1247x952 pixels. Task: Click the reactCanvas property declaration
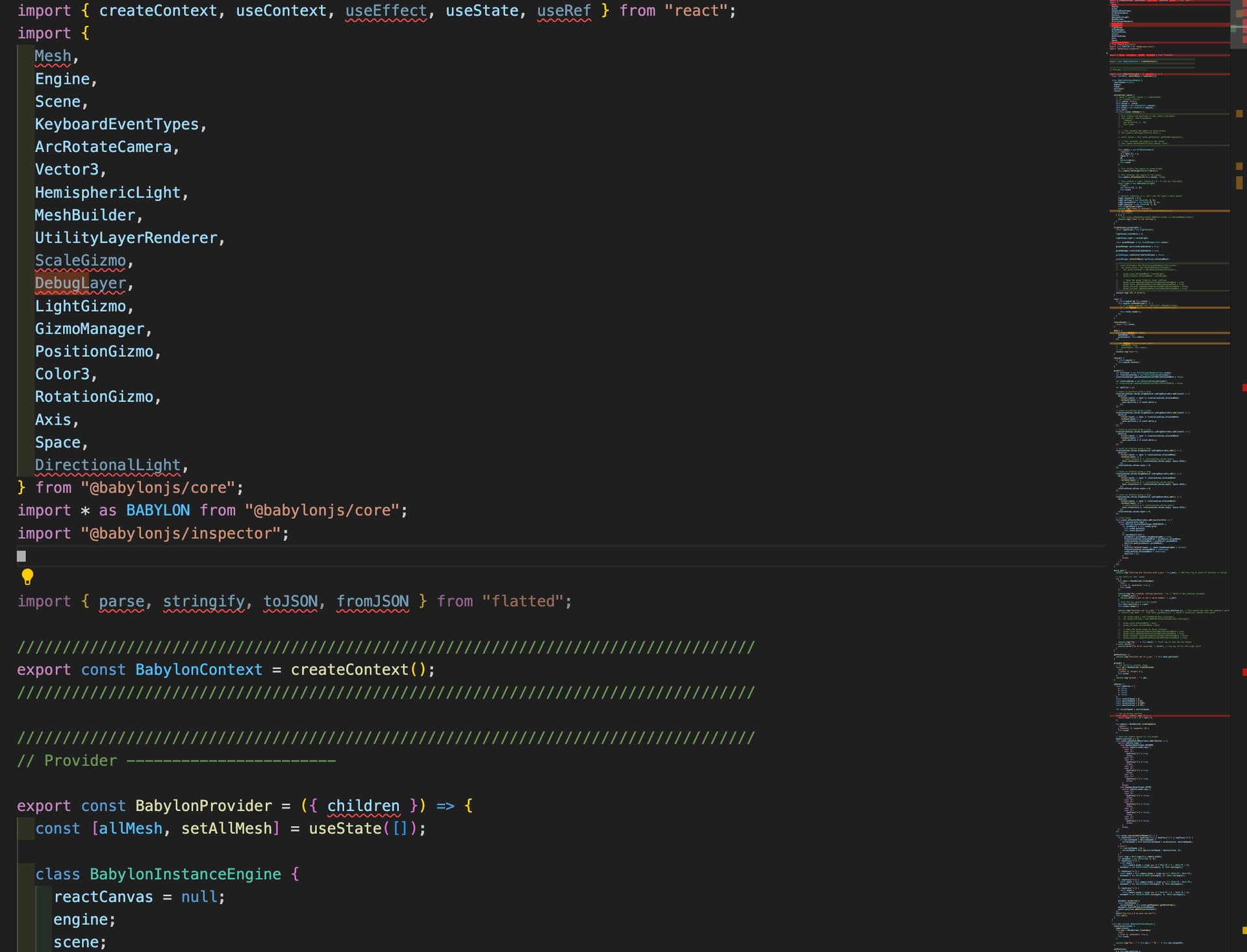coord(103,897)
